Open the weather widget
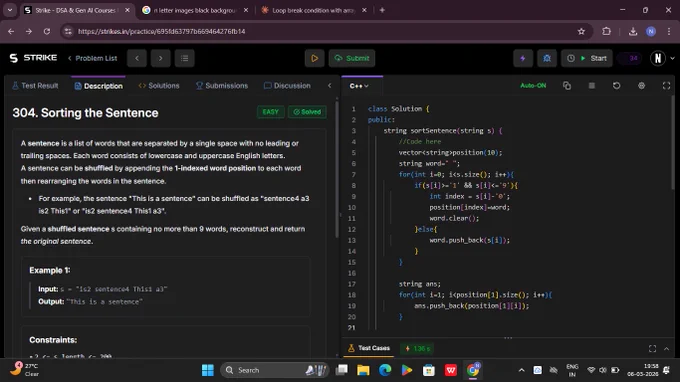This screenshot has height=382, width=680. 25,369
